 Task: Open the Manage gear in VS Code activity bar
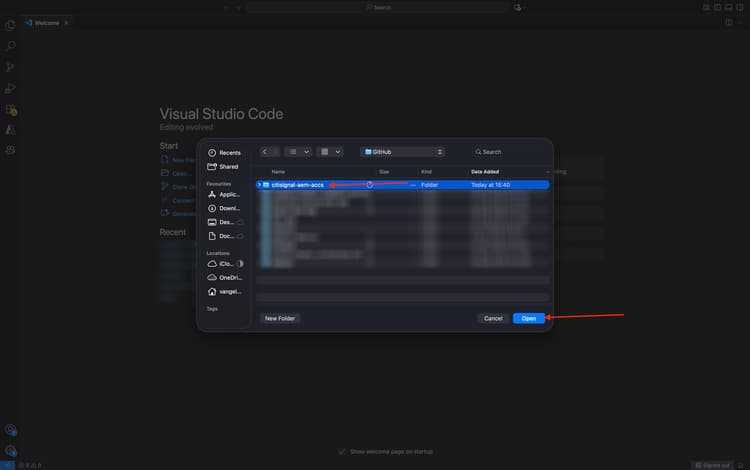11,450
